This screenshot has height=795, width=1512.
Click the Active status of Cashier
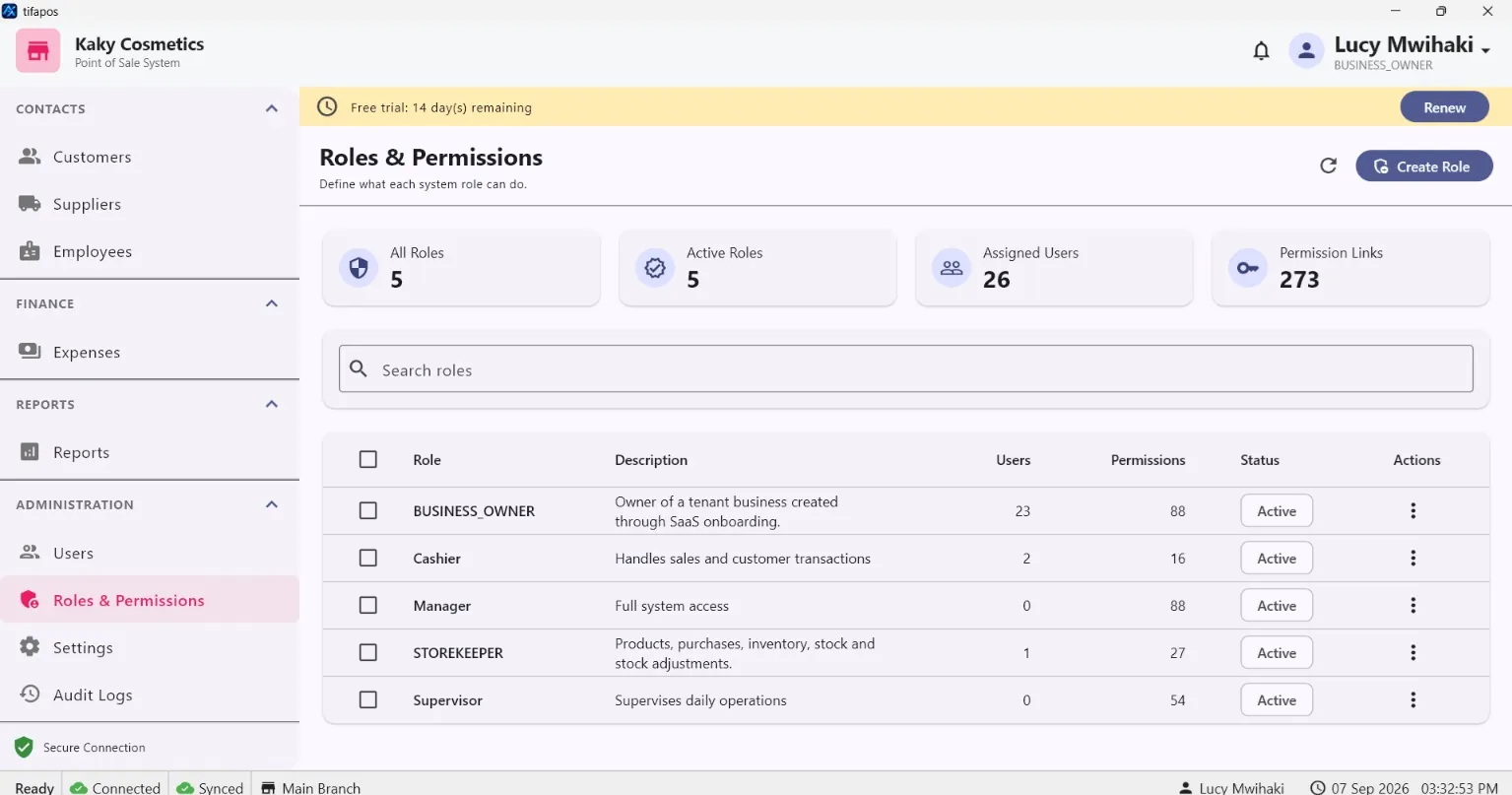click(x=1277, y=558)
